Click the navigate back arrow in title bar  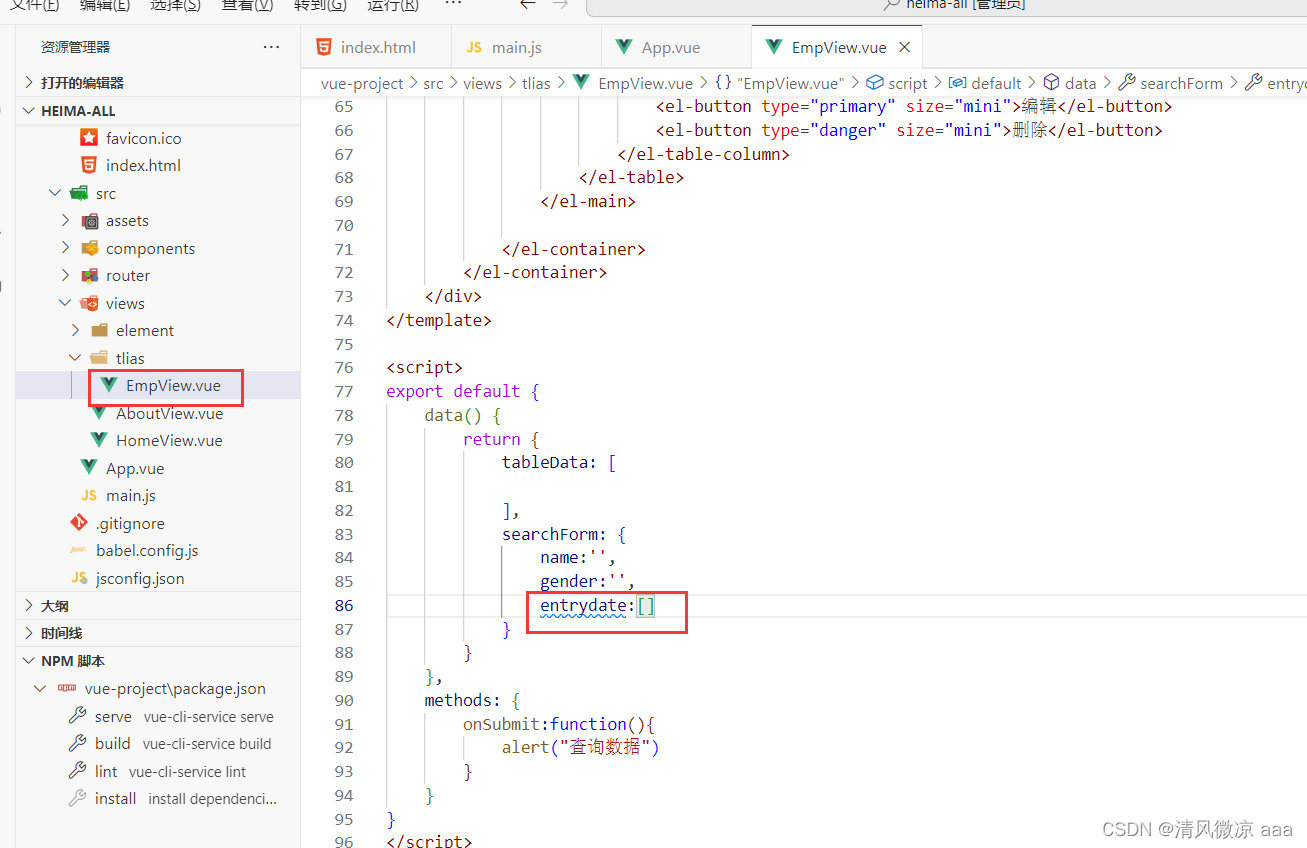tap(528, 4)
